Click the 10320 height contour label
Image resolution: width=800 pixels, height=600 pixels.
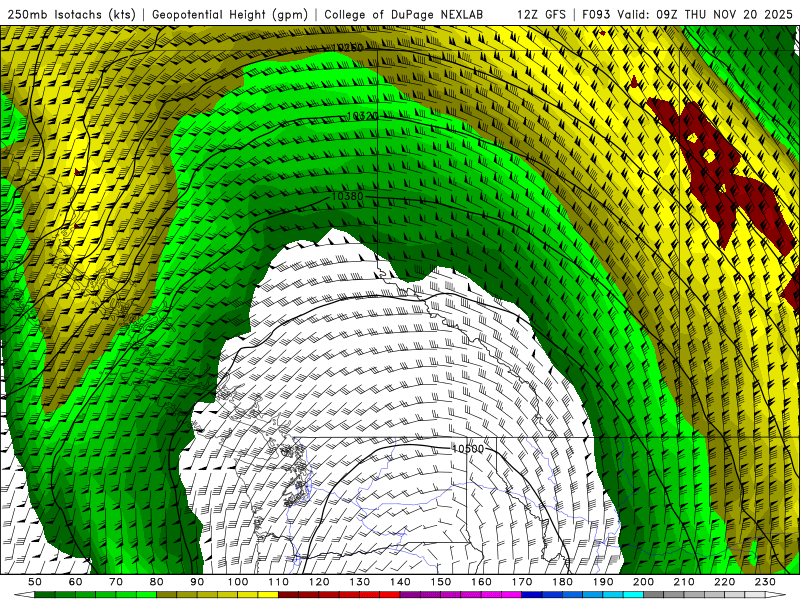point(362,116)
